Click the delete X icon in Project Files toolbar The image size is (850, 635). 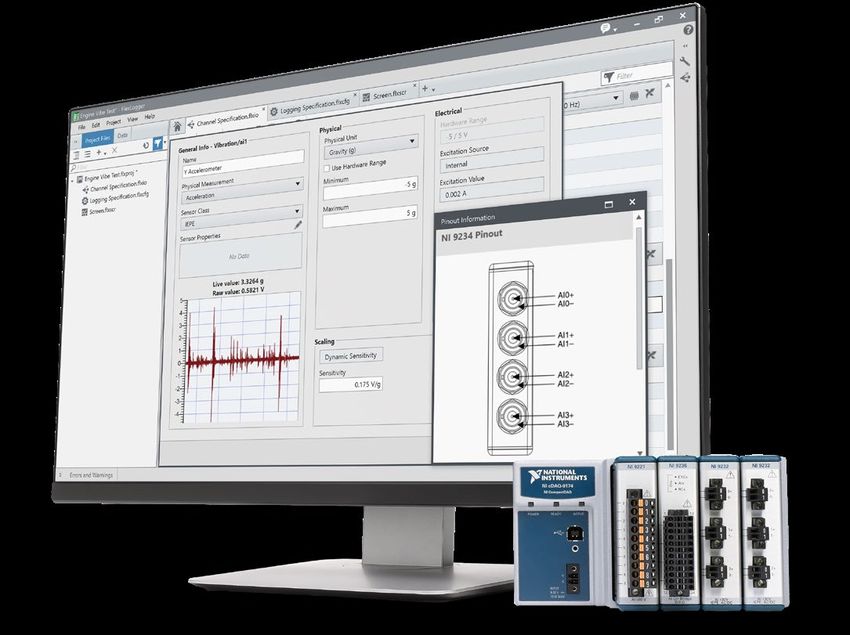pos(114,151)
